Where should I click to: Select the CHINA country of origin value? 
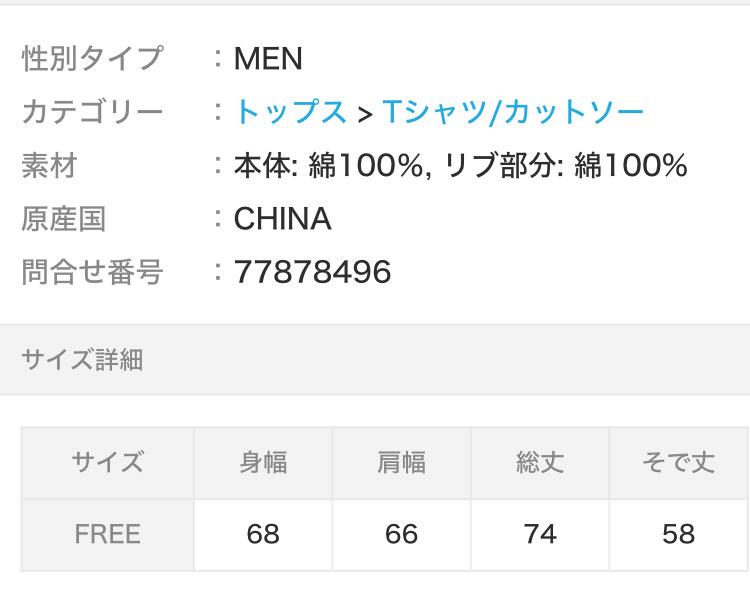(x=282, y=219)
